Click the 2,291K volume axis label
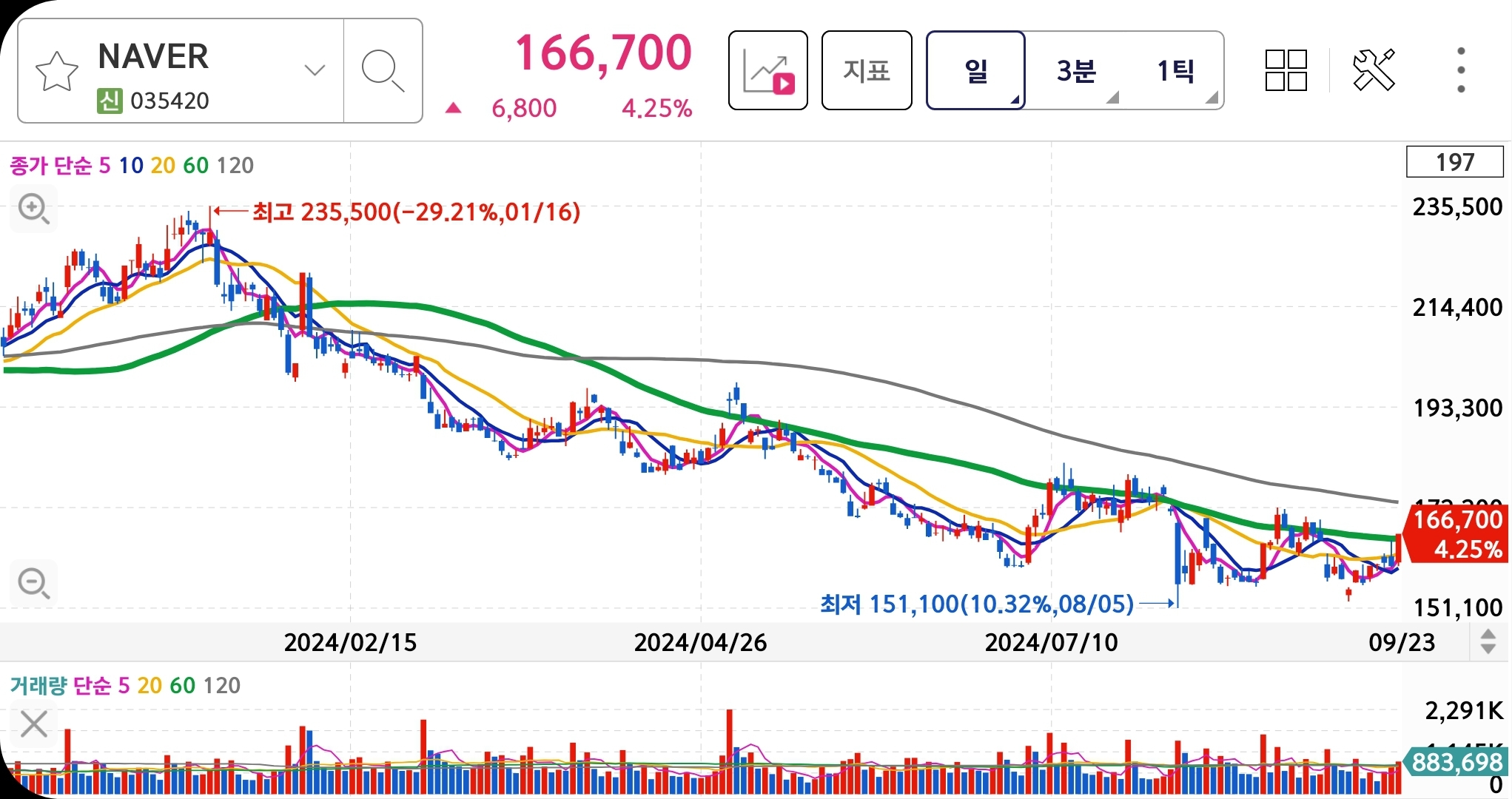 pos(1464,711)
